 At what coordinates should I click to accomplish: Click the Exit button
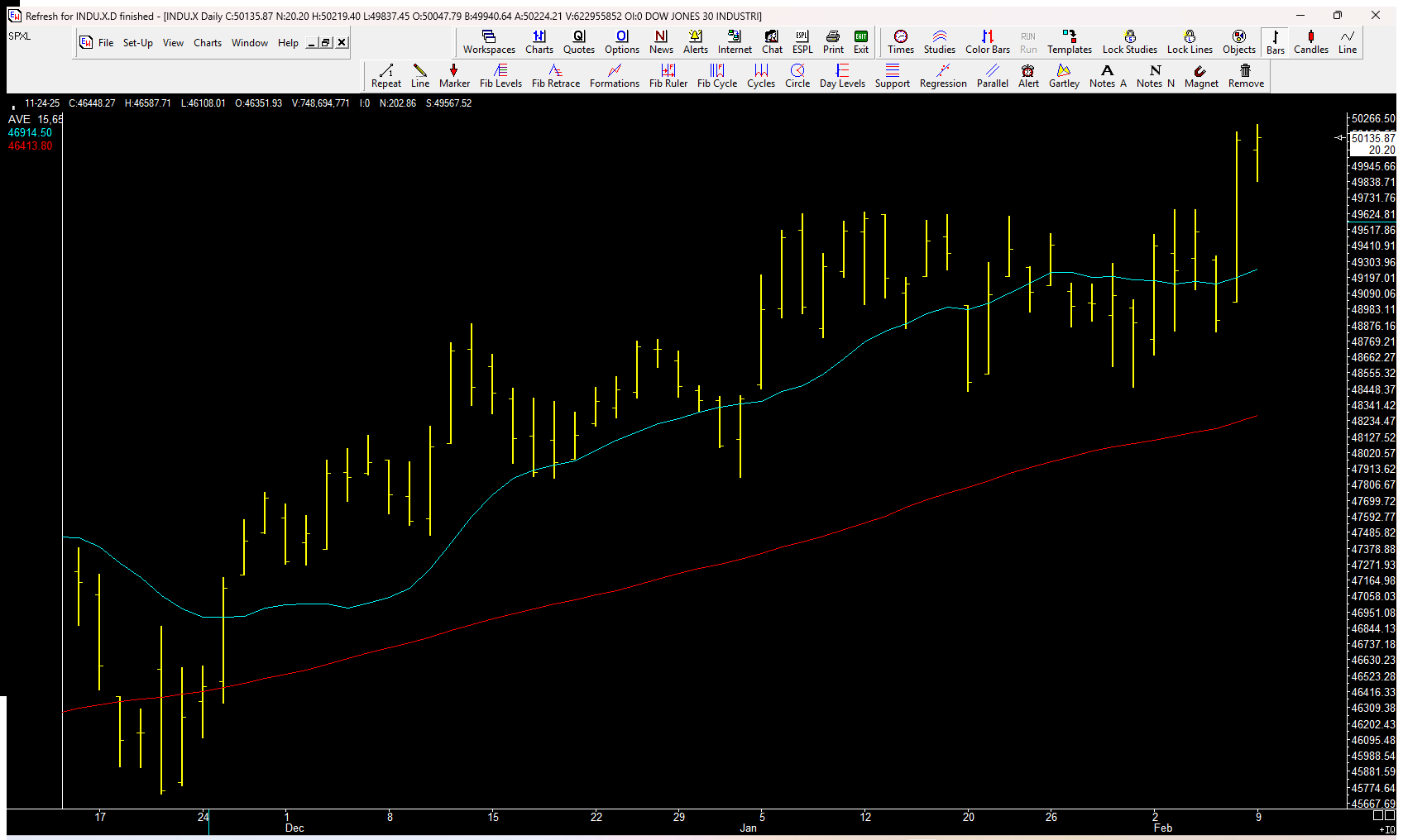click(x=861, y=41)
